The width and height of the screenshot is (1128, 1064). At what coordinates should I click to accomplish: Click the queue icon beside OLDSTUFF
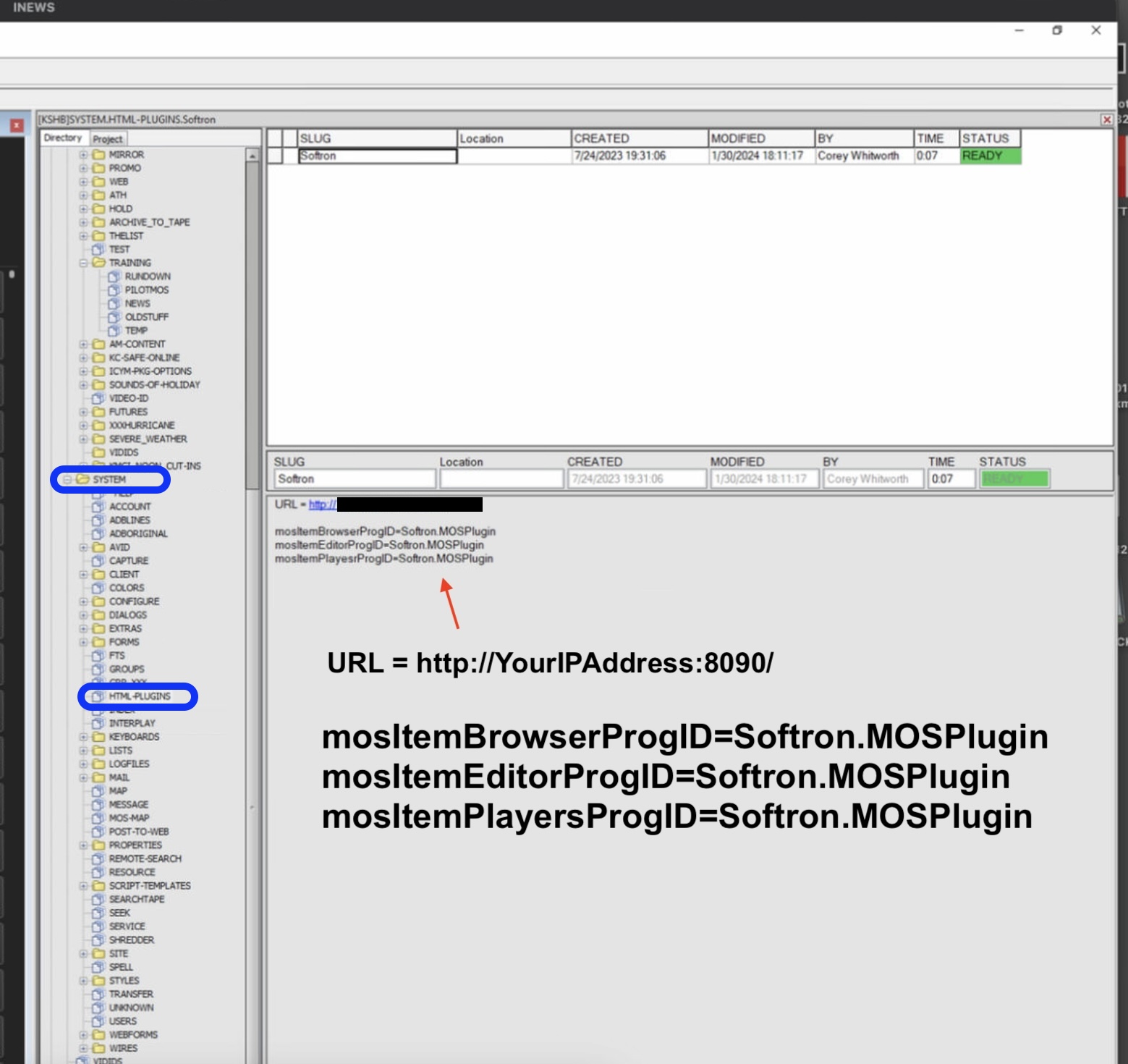[x=114, y=317]
